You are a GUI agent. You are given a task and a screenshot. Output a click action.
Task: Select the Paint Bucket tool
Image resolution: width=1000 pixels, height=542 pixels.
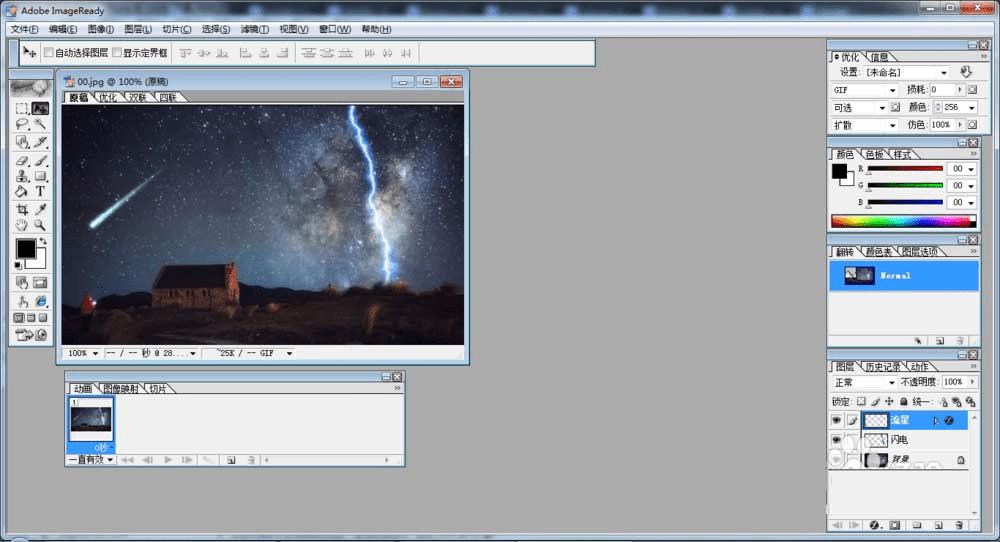point(22,191)
